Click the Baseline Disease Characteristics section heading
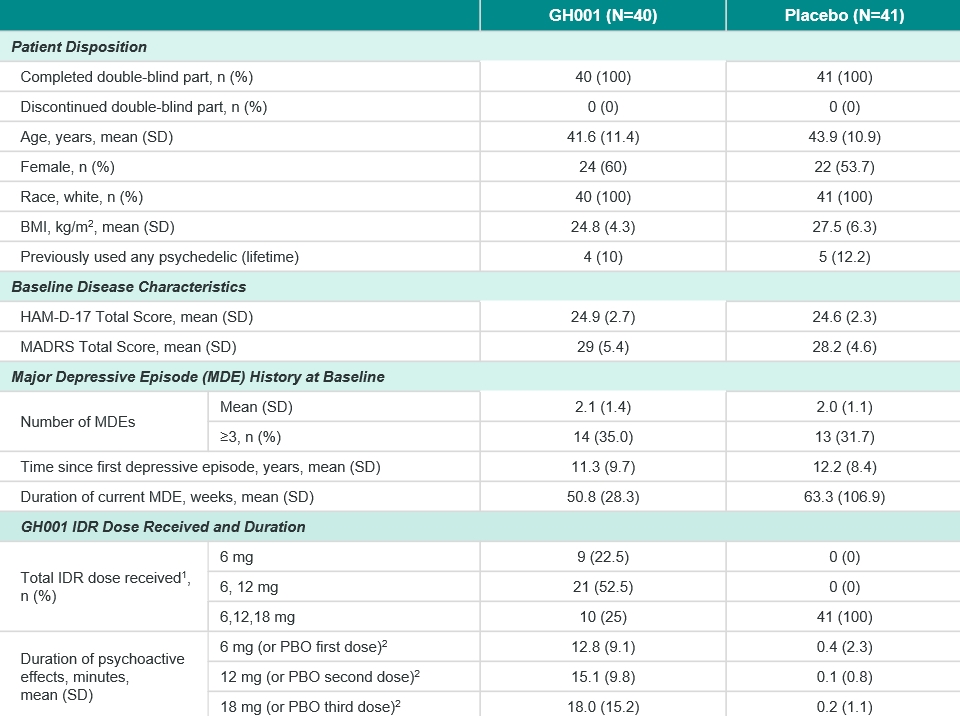Image resolution: width=960 pixels, height=716 pixels. 129,287
